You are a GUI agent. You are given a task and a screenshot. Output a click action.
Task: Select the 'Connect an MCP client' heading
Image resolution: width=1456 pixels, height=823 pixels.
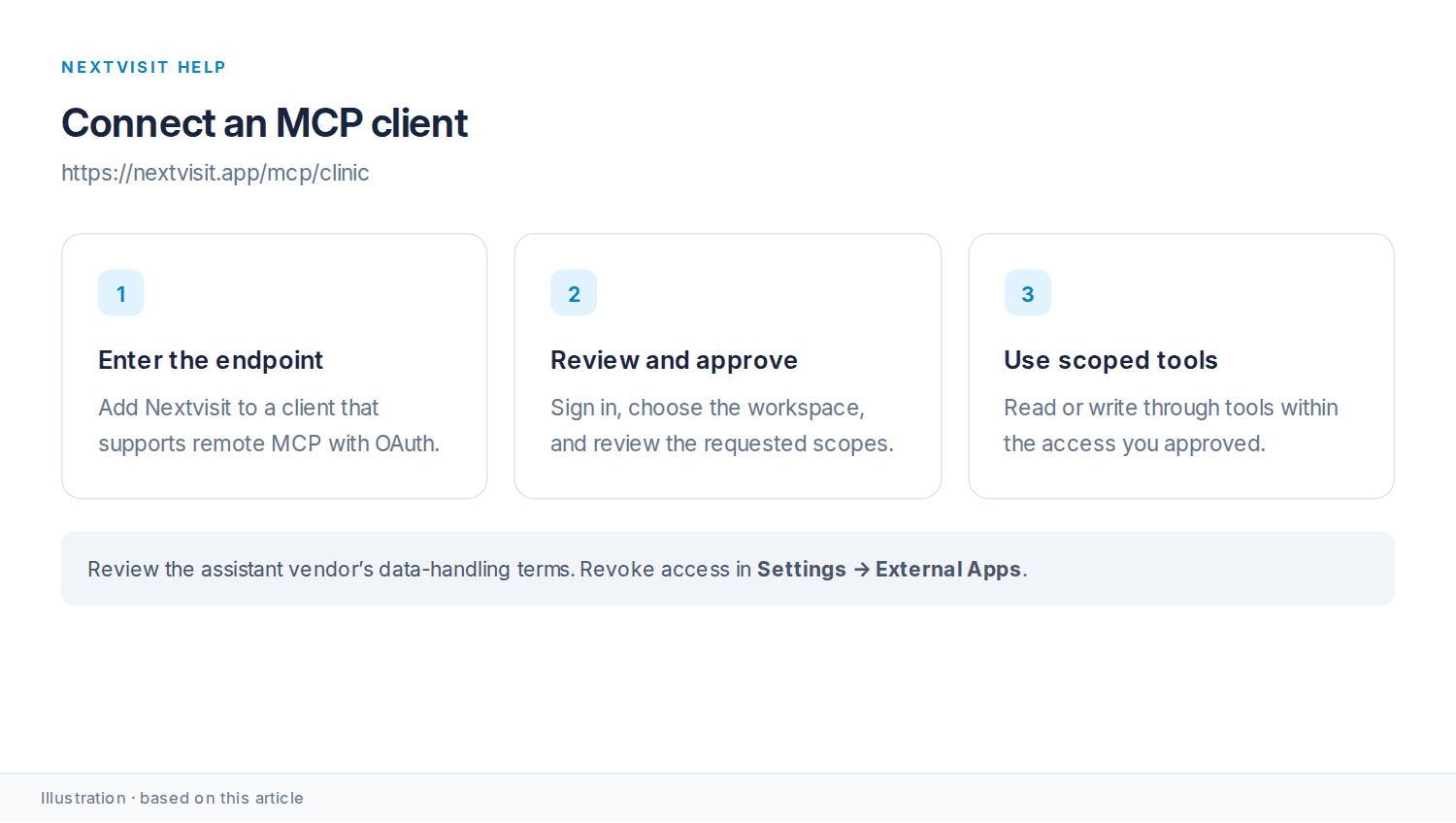tap(265, 123)
